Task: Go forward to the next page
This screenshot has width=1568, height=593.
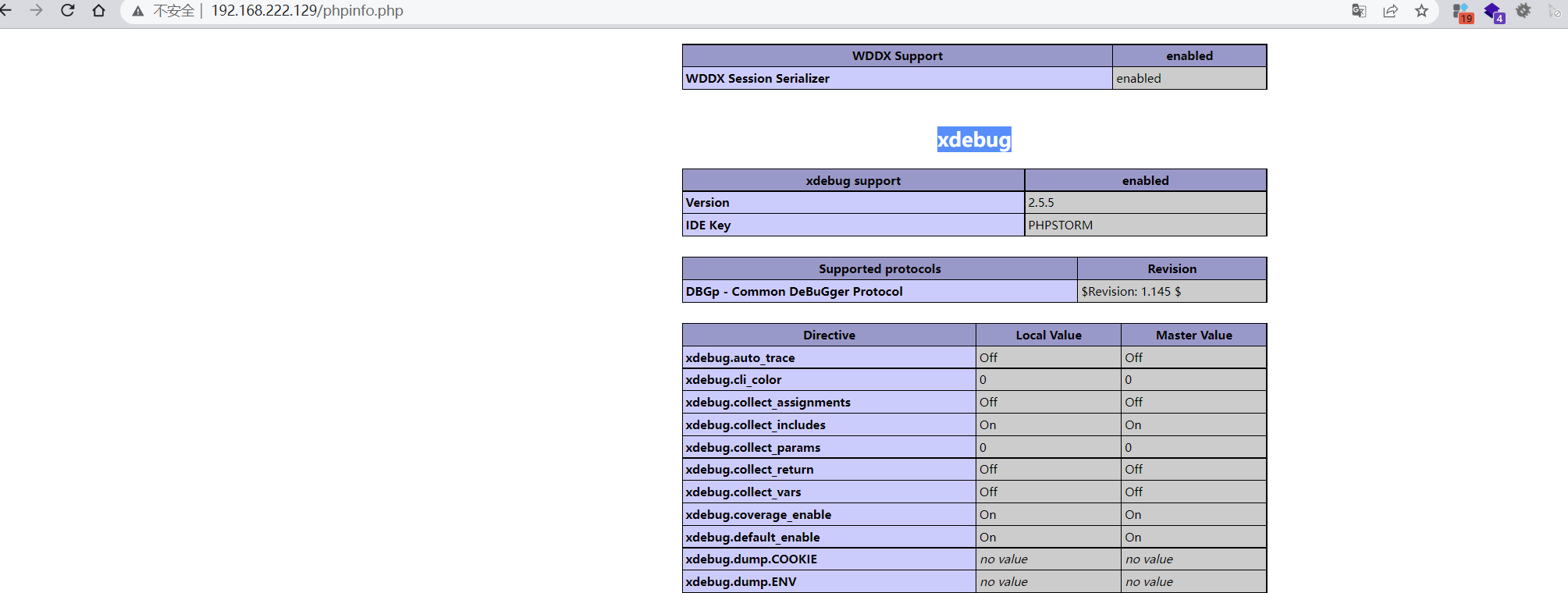Action: (36, 11)
